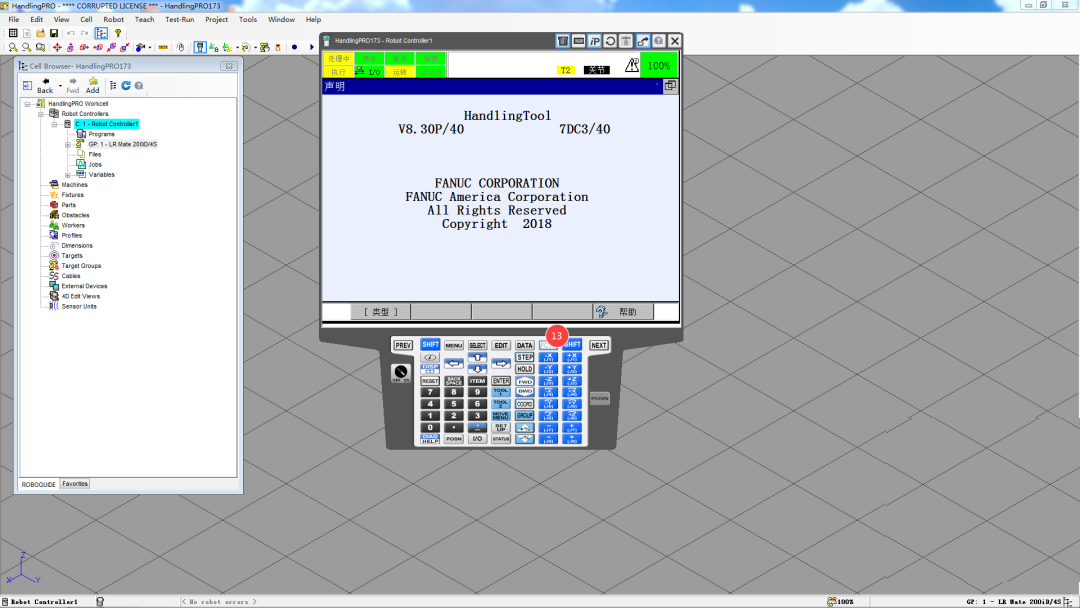Image resolution: width=1080 pixels, height=608 pixels.
Task: Click the Zoom In magnifier icon
Action: coord(13,48)
